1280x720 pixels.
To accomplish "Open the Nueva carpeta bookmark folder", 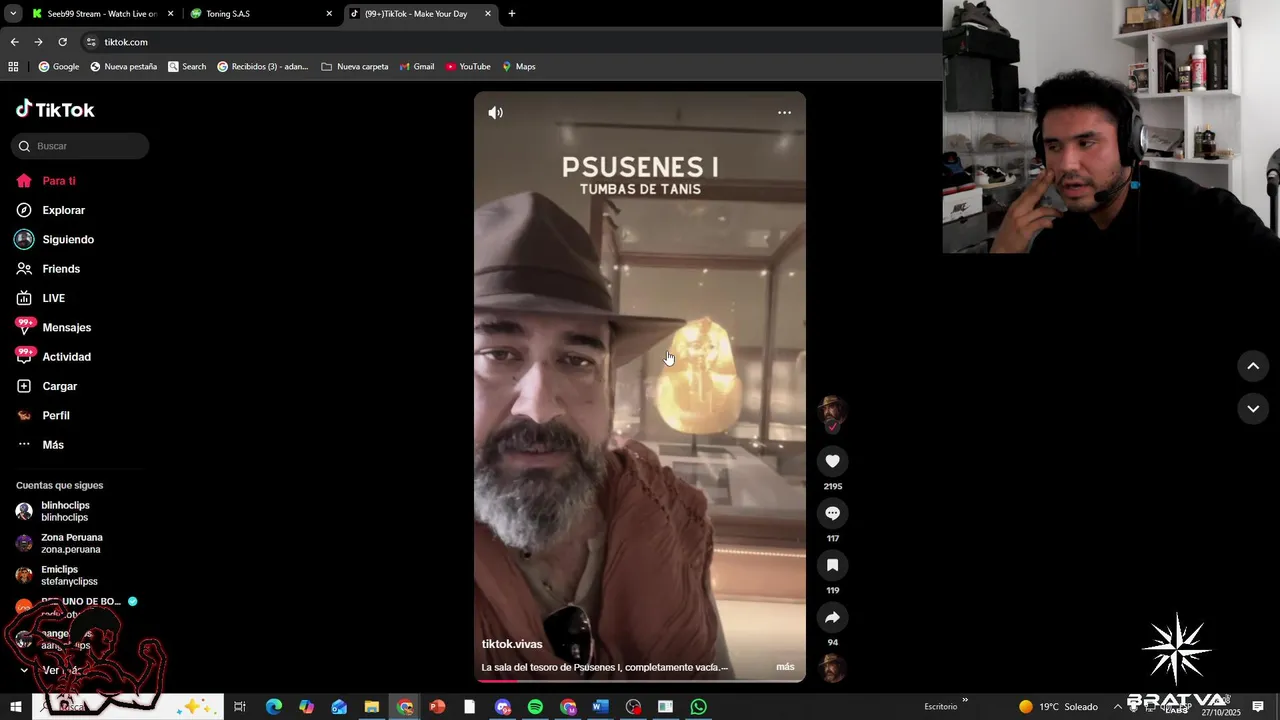I will pyautogui.click(x=355, y=67).
